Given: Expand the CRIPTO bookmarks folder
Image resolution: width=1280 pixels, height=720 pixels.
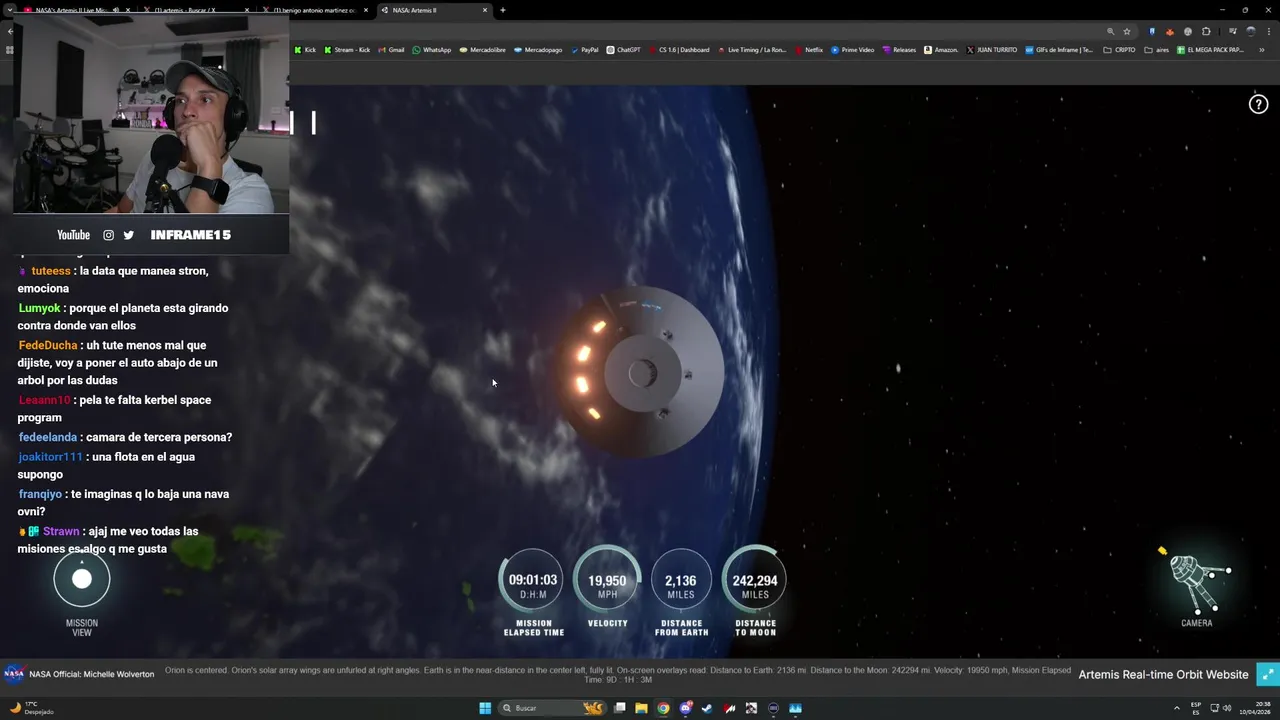Looking at the screenshot, I should point(1119,50).
